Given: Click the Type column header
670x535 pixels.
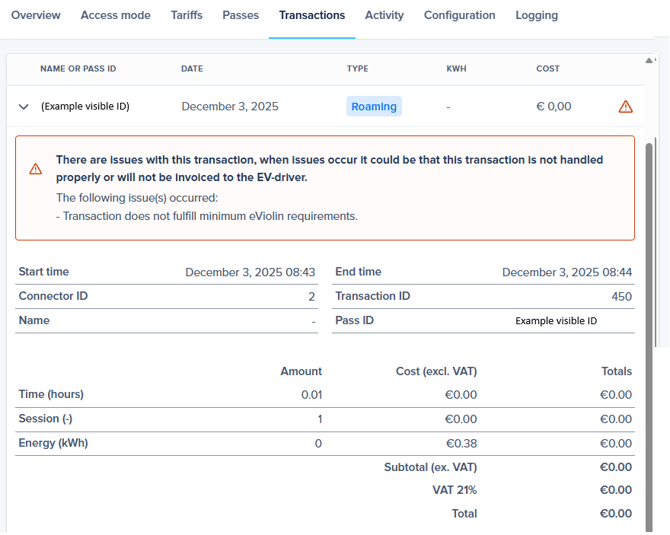Looking at the screenshot, I should [x=357, y=69].
